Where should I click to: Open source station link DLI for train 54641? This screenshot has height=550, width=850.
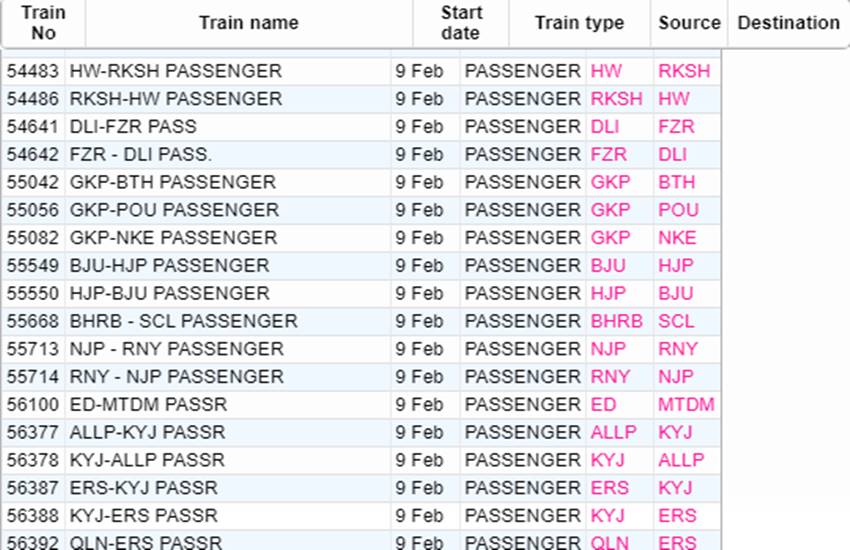point(605,127)
